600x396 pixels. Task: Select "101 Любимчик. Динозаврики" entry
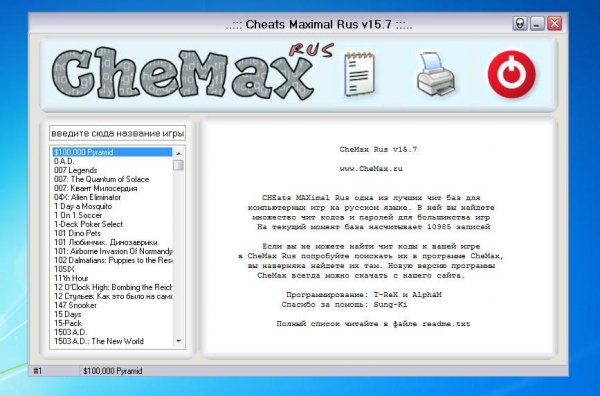point(112,242)
